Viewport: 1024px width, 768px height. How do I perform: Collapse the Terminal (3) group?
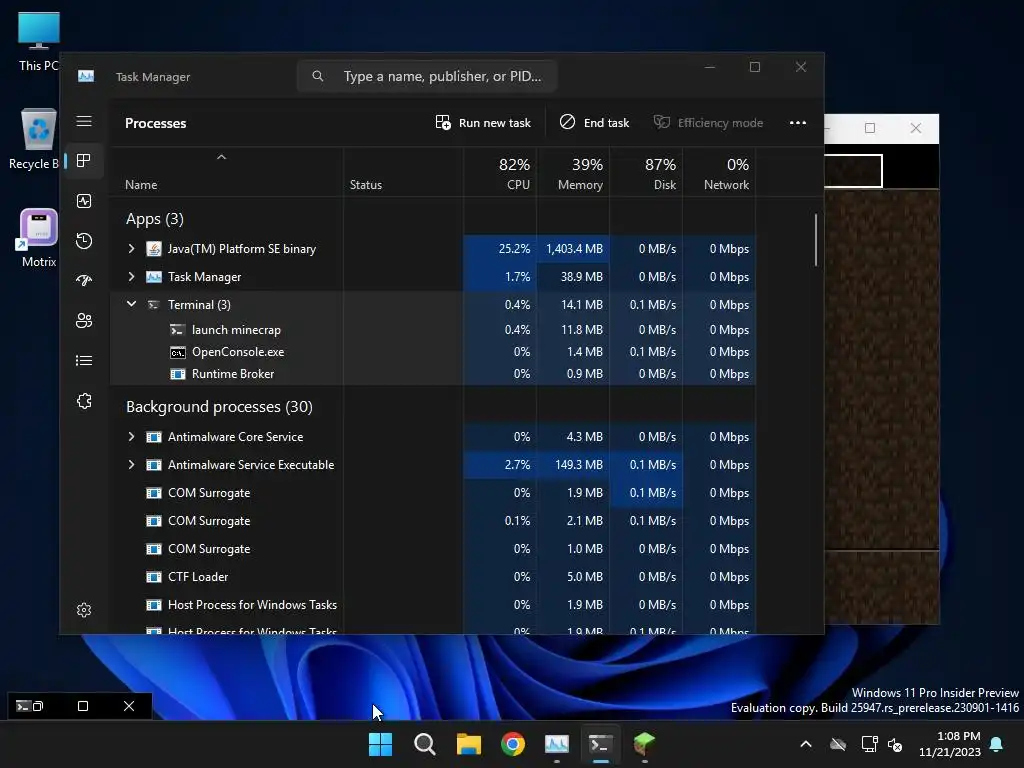point(131,304)
